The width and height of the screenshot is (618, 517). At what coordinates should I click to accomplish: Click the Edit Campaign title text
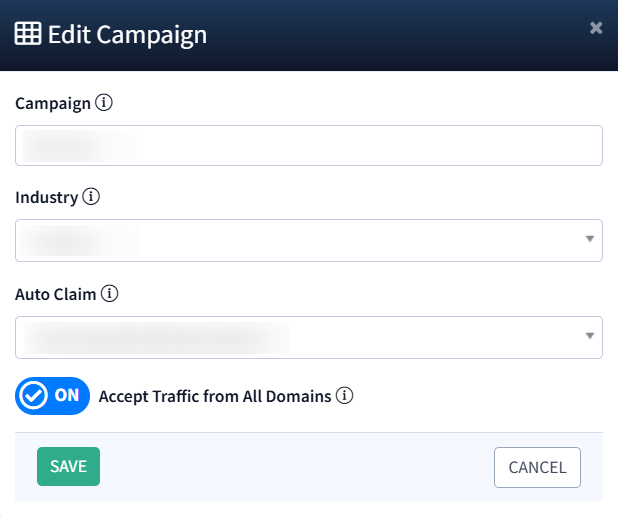tap(127, 34)
